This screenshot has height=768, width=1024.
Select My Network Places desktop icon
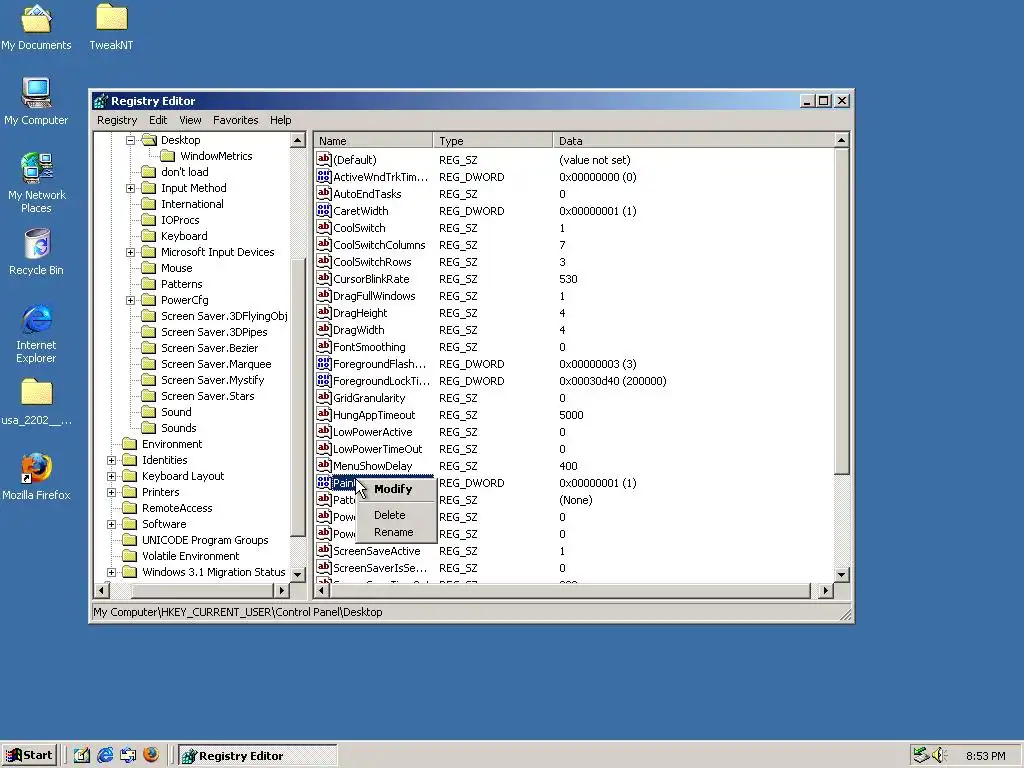36,183
